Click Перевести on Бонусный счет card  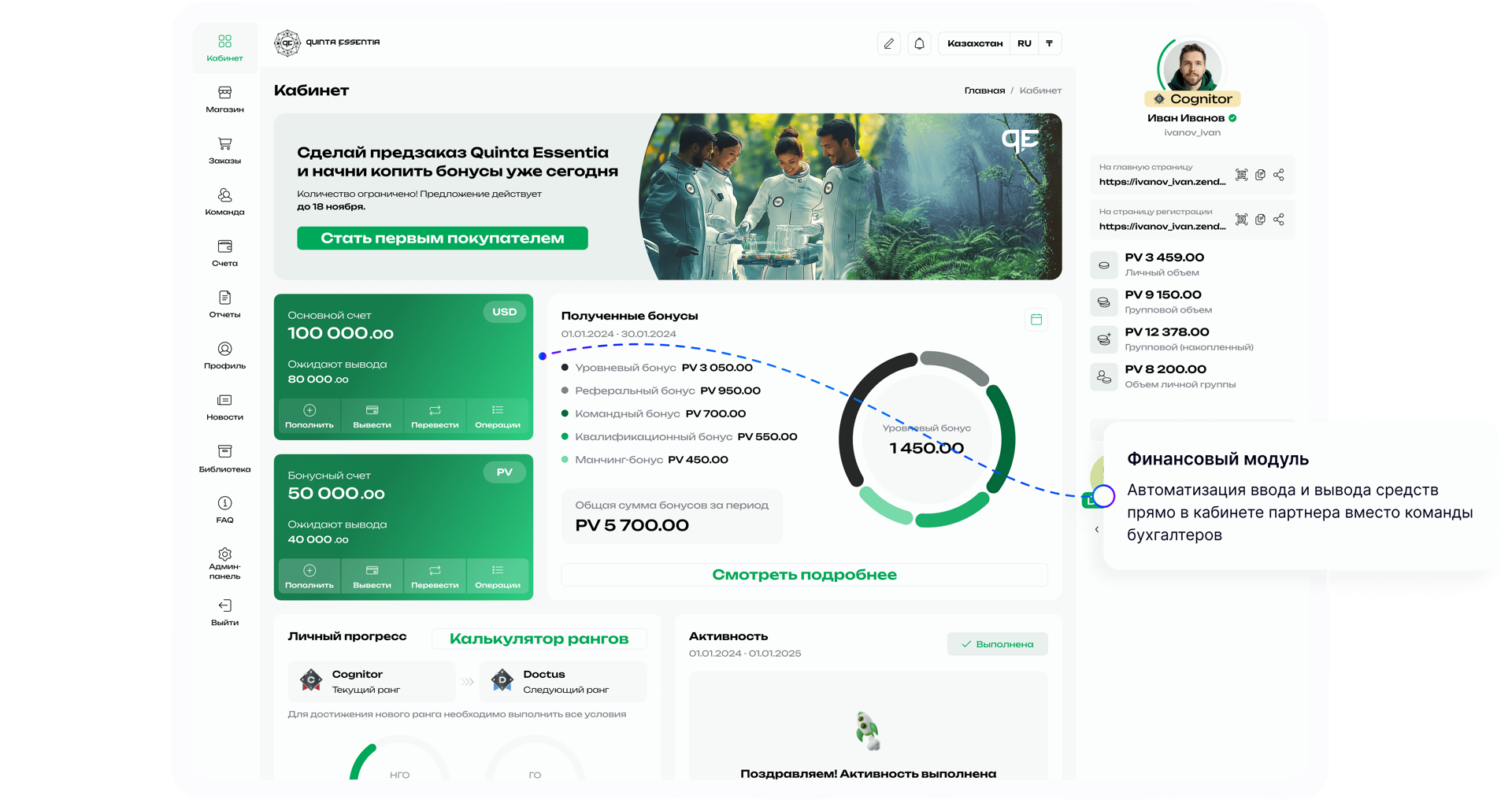(x=435, y=576)
